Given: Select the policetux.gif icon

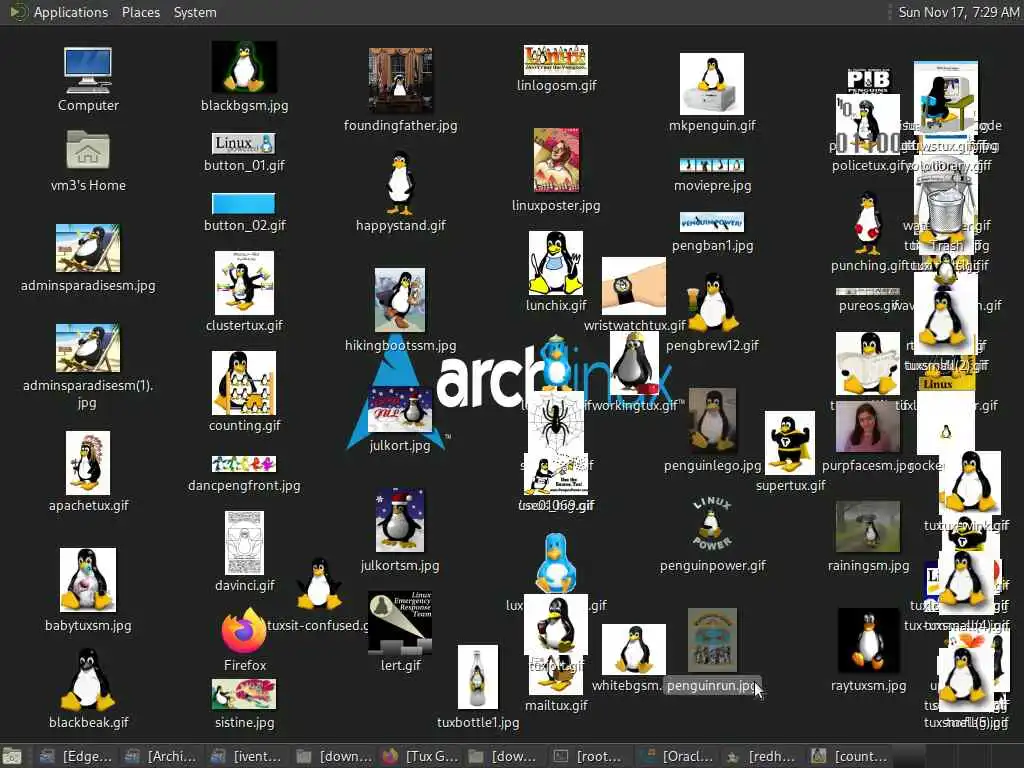Looking at the screenshot, I should (x=868, y=124).
